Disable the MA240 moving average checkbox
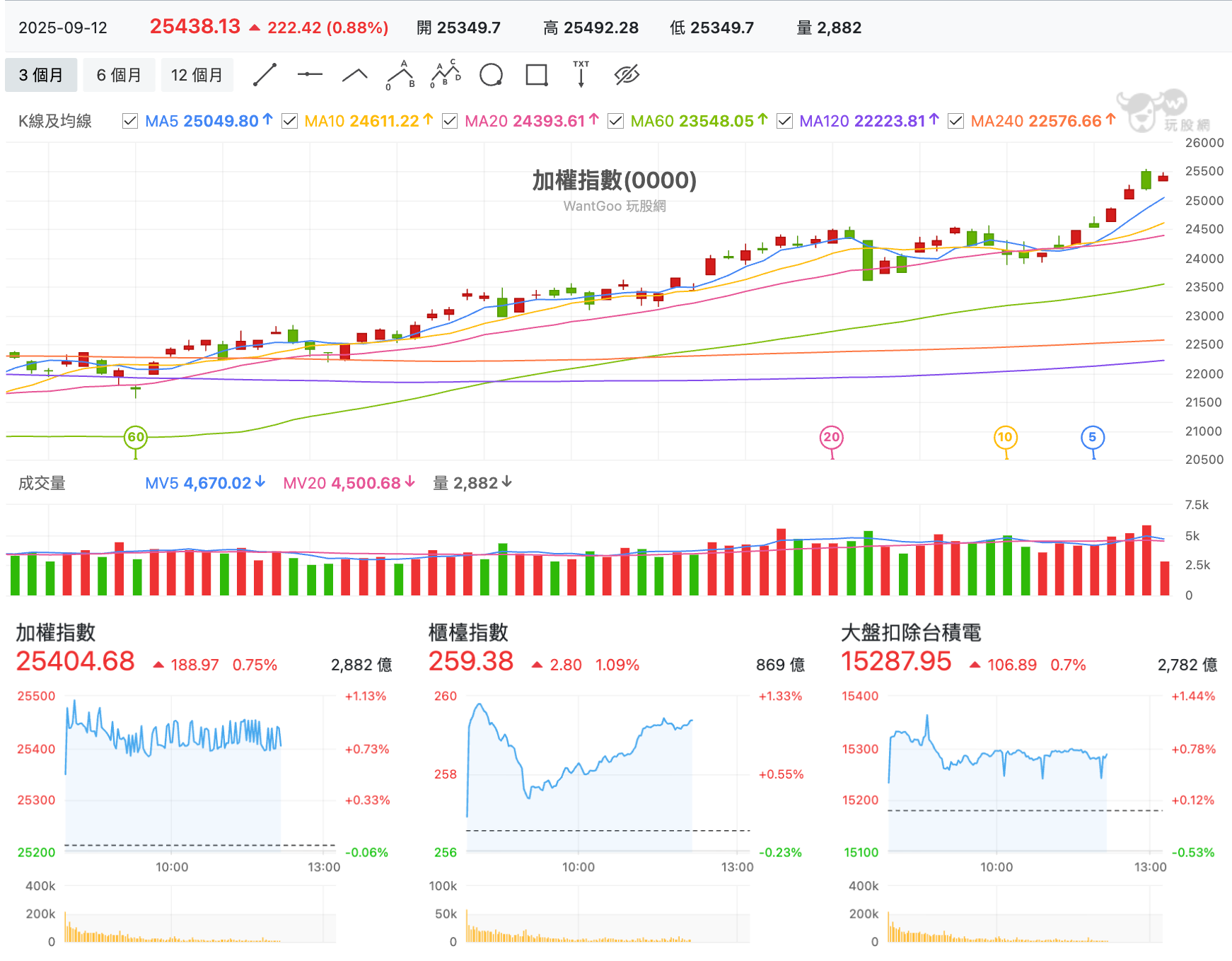This screenshot has width=1232, height=961. [x=955, y=121]
